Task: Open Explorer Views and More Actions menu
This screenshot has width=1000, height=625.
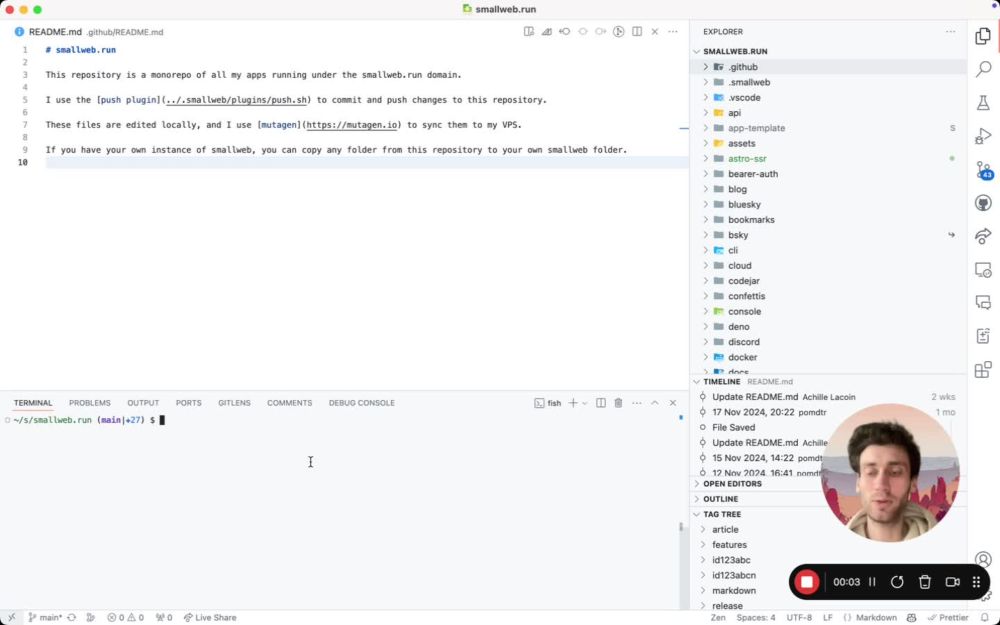Action: click(950, 31)
